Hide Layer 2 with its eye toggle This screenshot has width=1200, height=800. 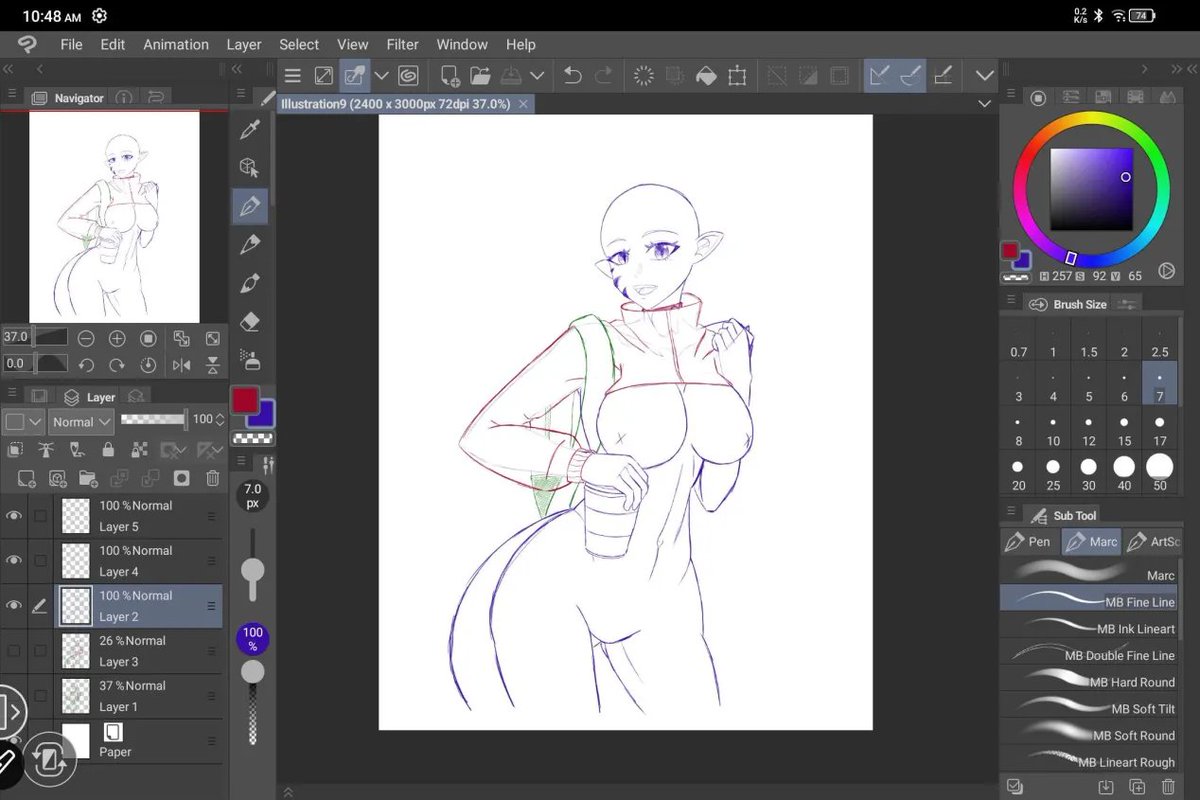(13, 605)
